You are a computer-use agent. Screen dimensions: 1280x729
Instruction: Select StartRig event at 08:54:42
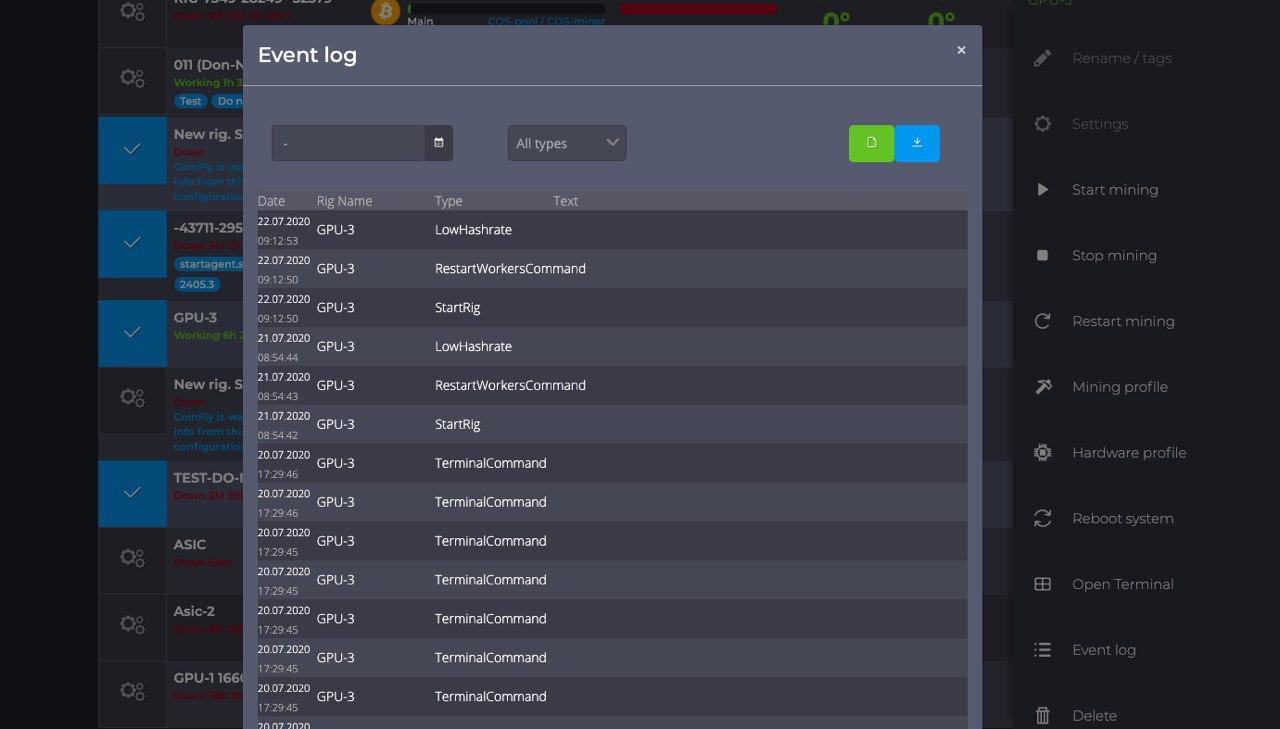pyautogui.click(x=612, y=424)
